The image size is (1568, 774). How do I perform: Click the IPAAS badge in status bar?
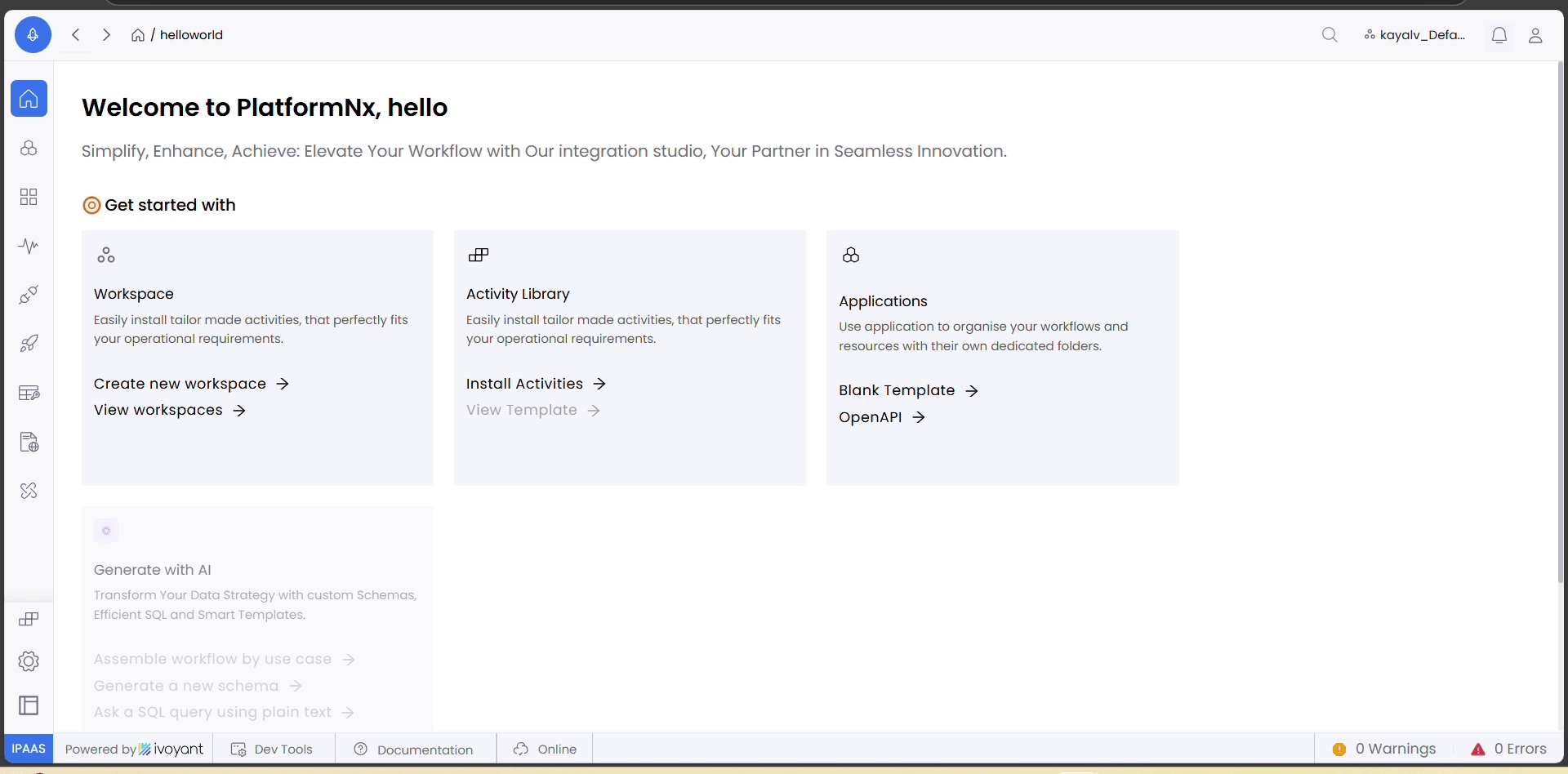coord(29,749)
